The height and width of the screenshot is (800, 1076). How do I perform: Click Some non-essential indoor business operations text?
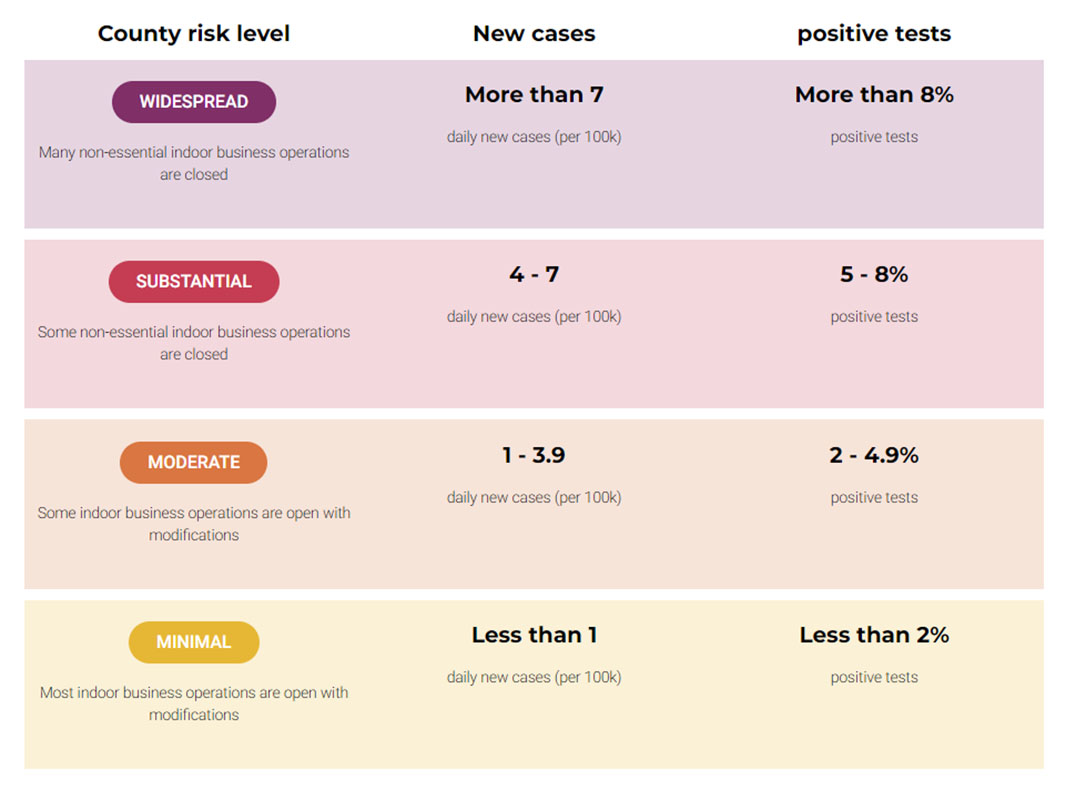click(194, 332)
